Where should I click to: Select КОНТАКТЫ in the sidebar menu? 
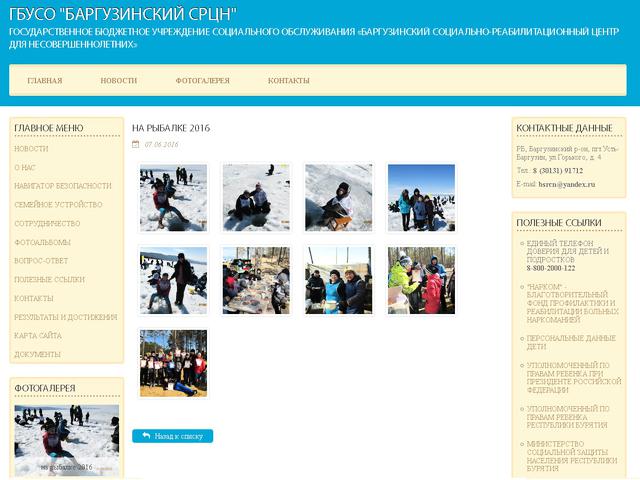coord(34,298)
